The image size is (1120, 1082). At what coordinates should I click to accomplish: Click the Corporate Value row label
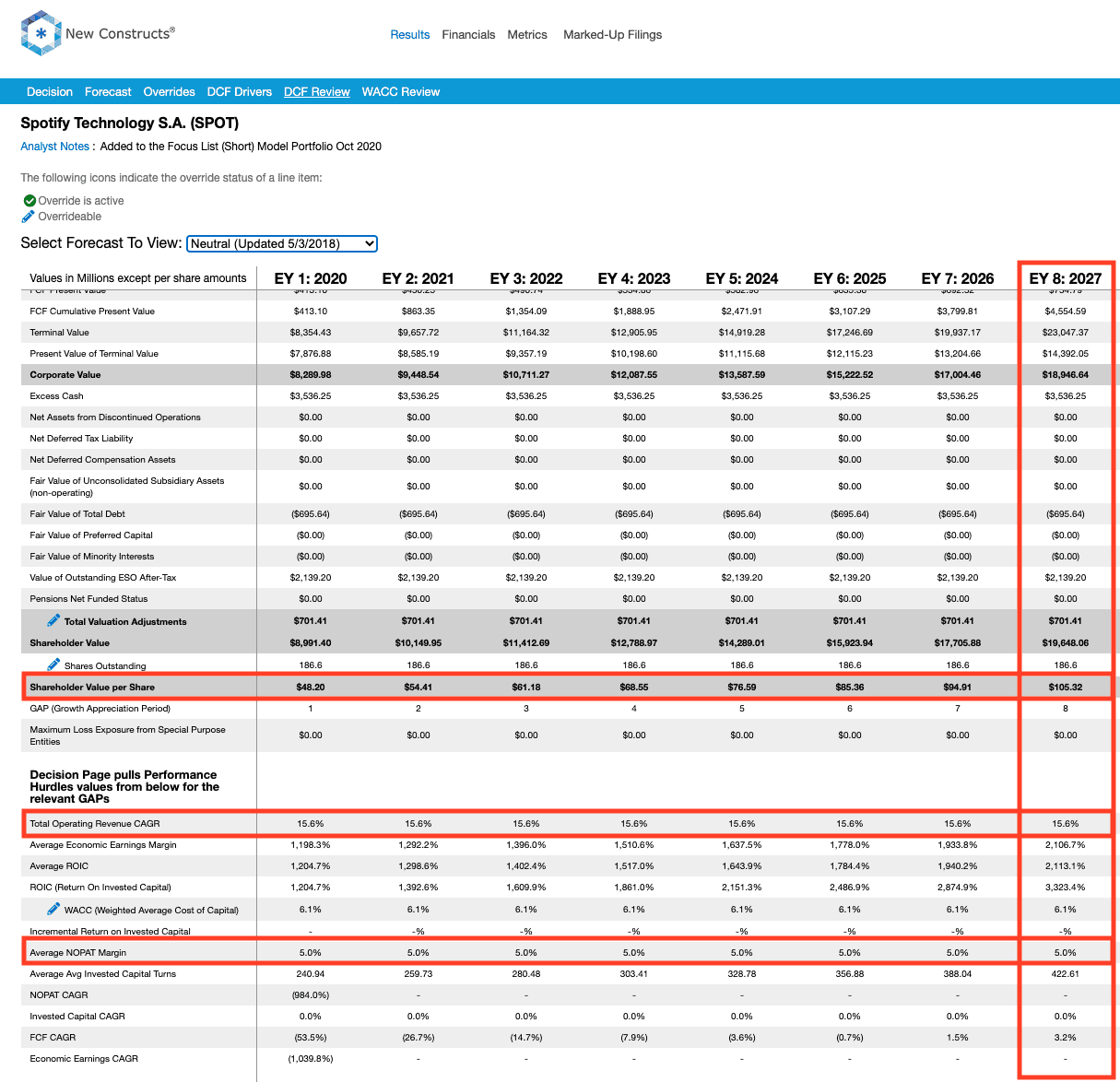65,375
